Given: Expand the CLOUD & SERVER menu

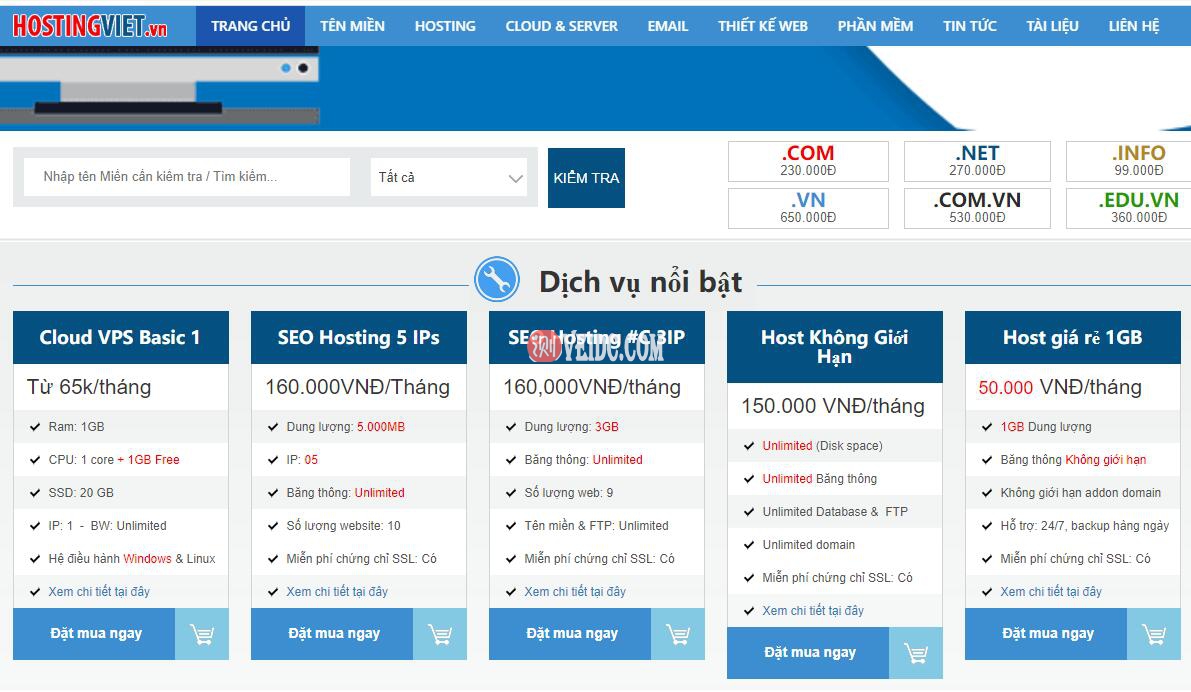Looking at the screenshot, I should pyautogui.click(x=561, y=26).
